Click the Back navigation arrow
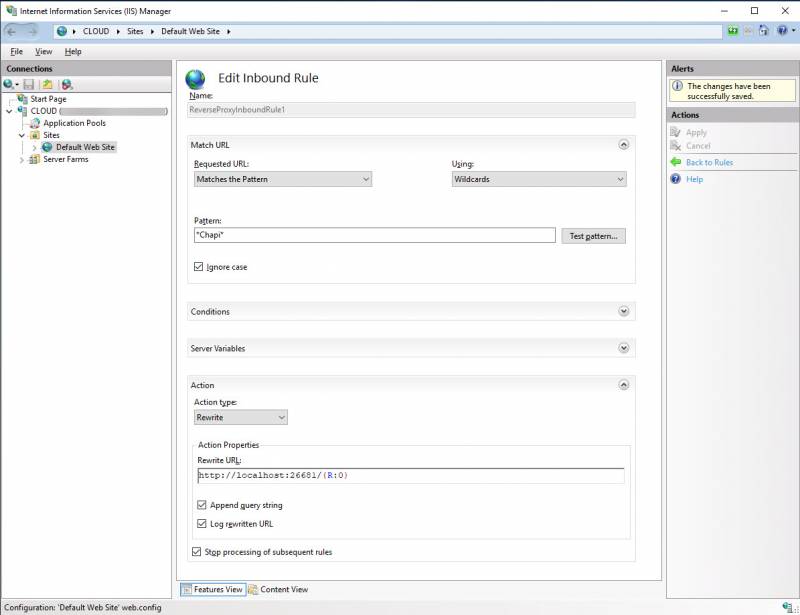800x615 pixels. (x=12, y=32)
